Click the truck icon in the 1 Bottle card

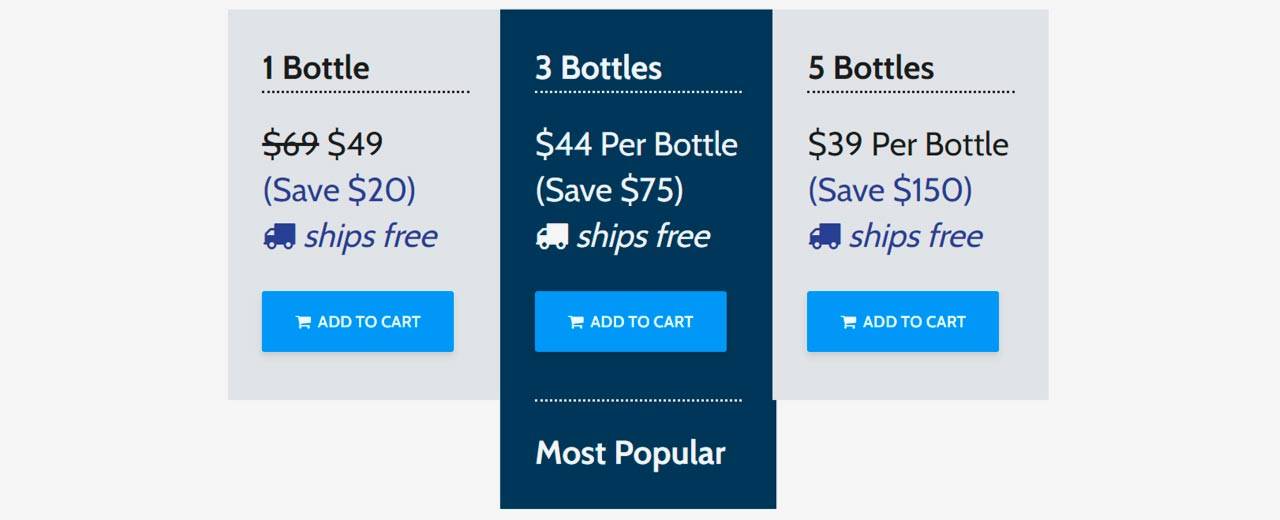(x=279, y=236)
